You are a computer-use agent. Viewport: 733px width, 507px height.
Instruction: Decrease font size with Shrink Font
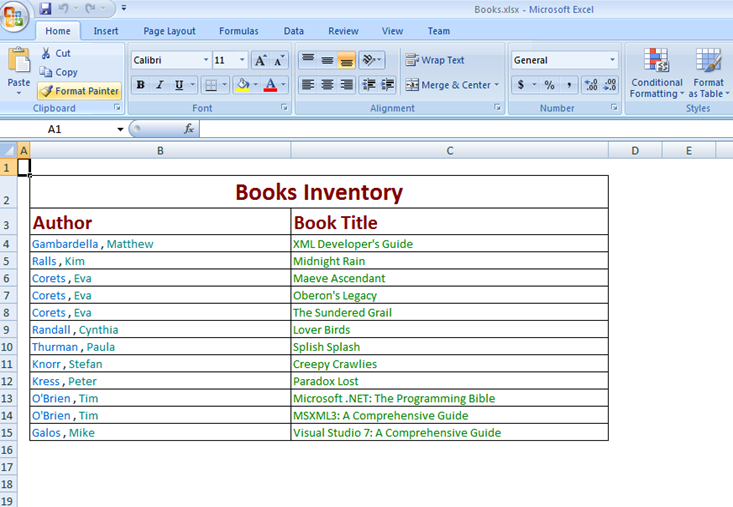click(x=279, y=60)
